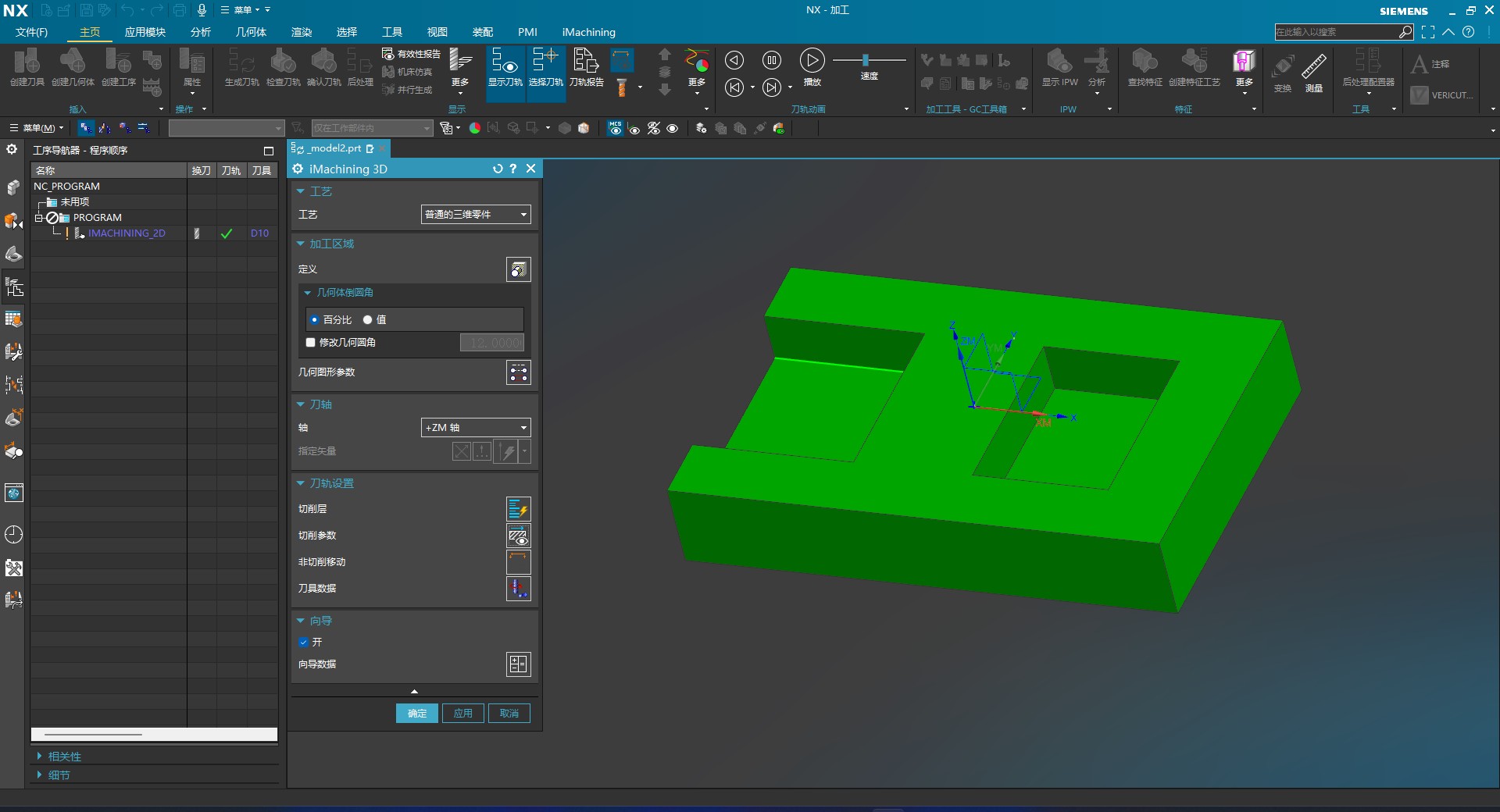Click the 播放 play button

(812, 60)
